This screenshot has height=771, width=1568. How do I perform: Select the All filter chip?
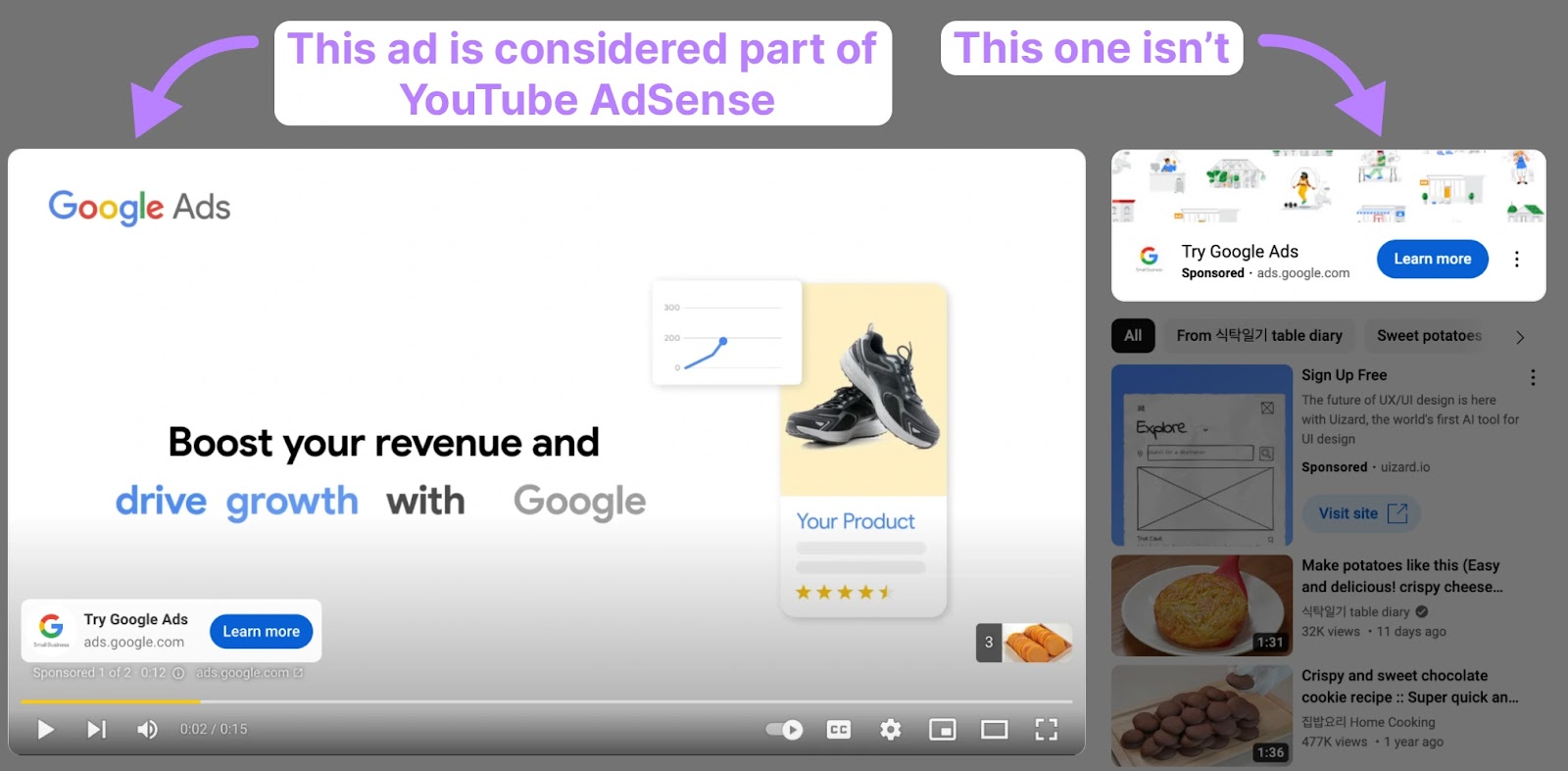pos(1133,336)
